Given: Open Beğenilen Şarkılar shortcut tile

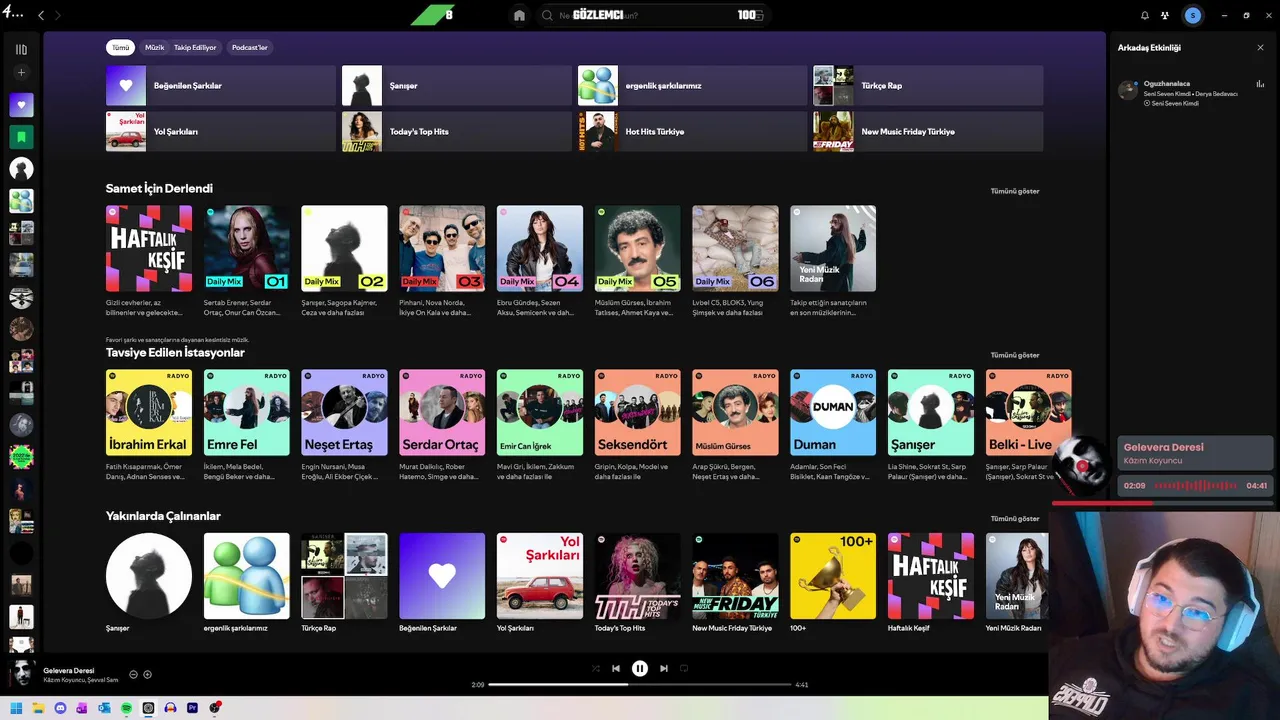Looking at the screenshot, I should (221, 85).
